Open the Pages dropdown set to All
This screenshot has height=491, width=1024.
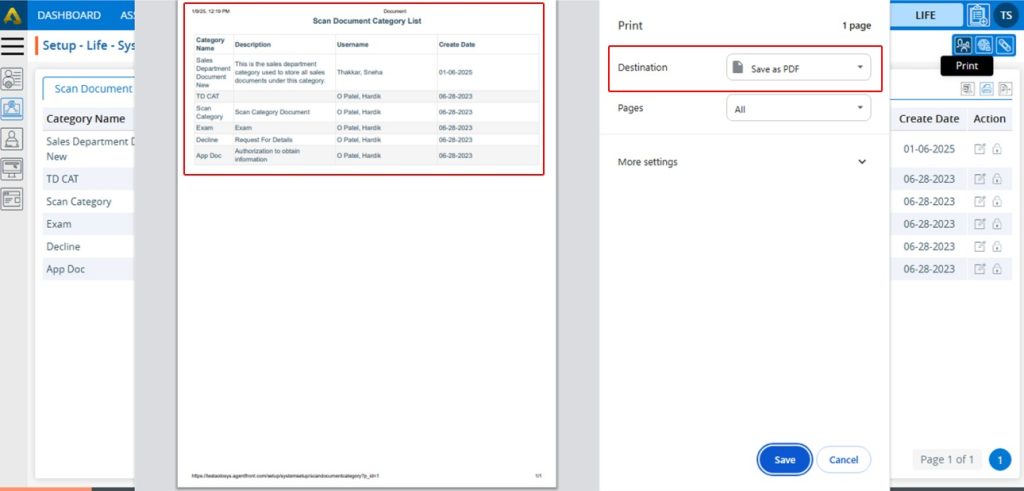tap(798, 108)
